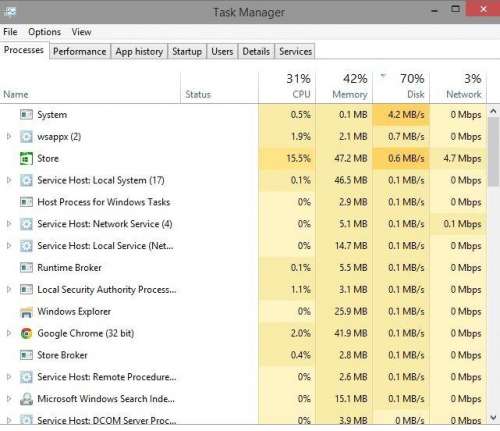Click the Google Chrome icon
Screen dimensions: 500x431
(x=26, y=333)
